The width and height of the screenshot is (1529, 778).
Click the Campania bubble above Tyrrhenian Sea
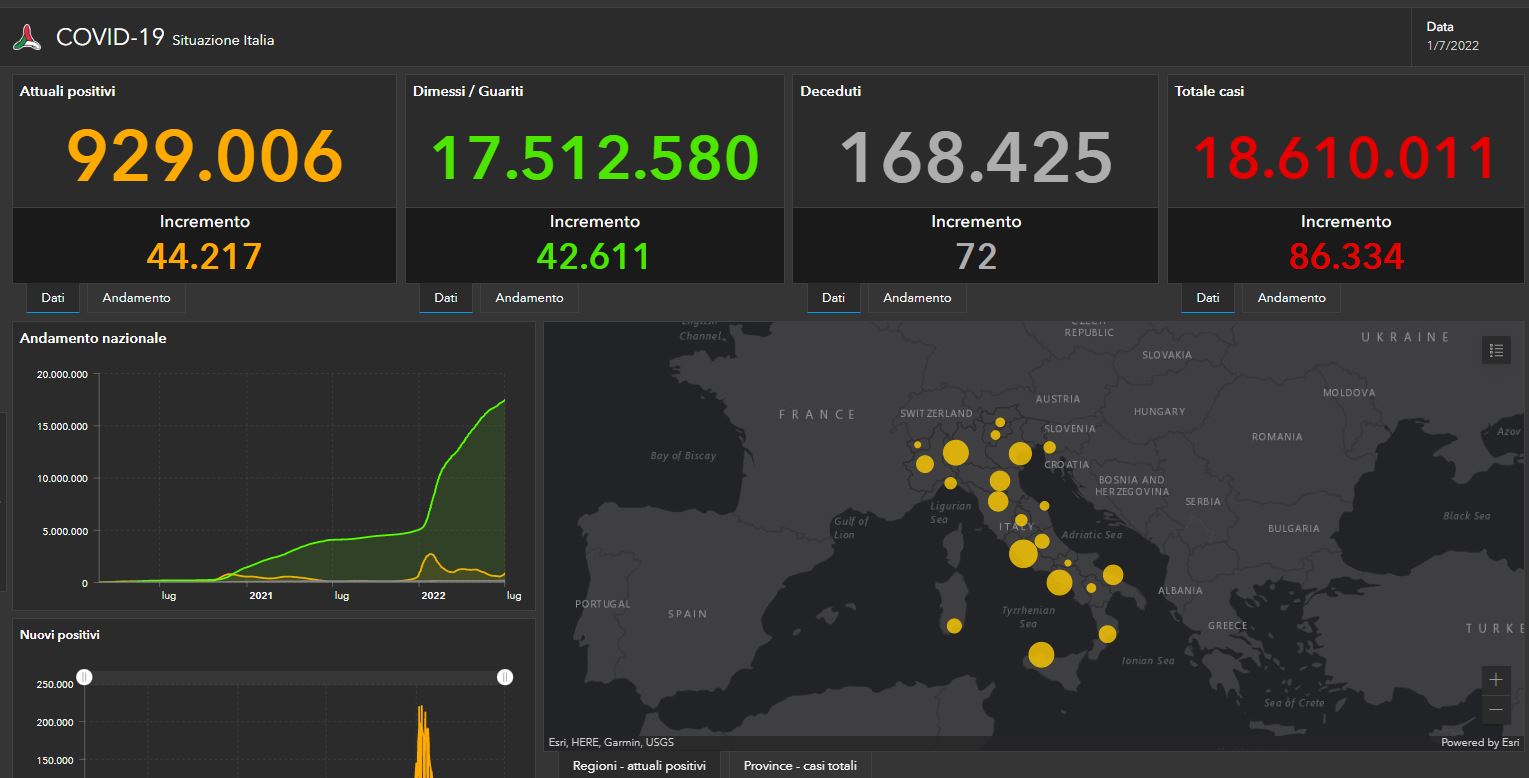coord(1060,582)
